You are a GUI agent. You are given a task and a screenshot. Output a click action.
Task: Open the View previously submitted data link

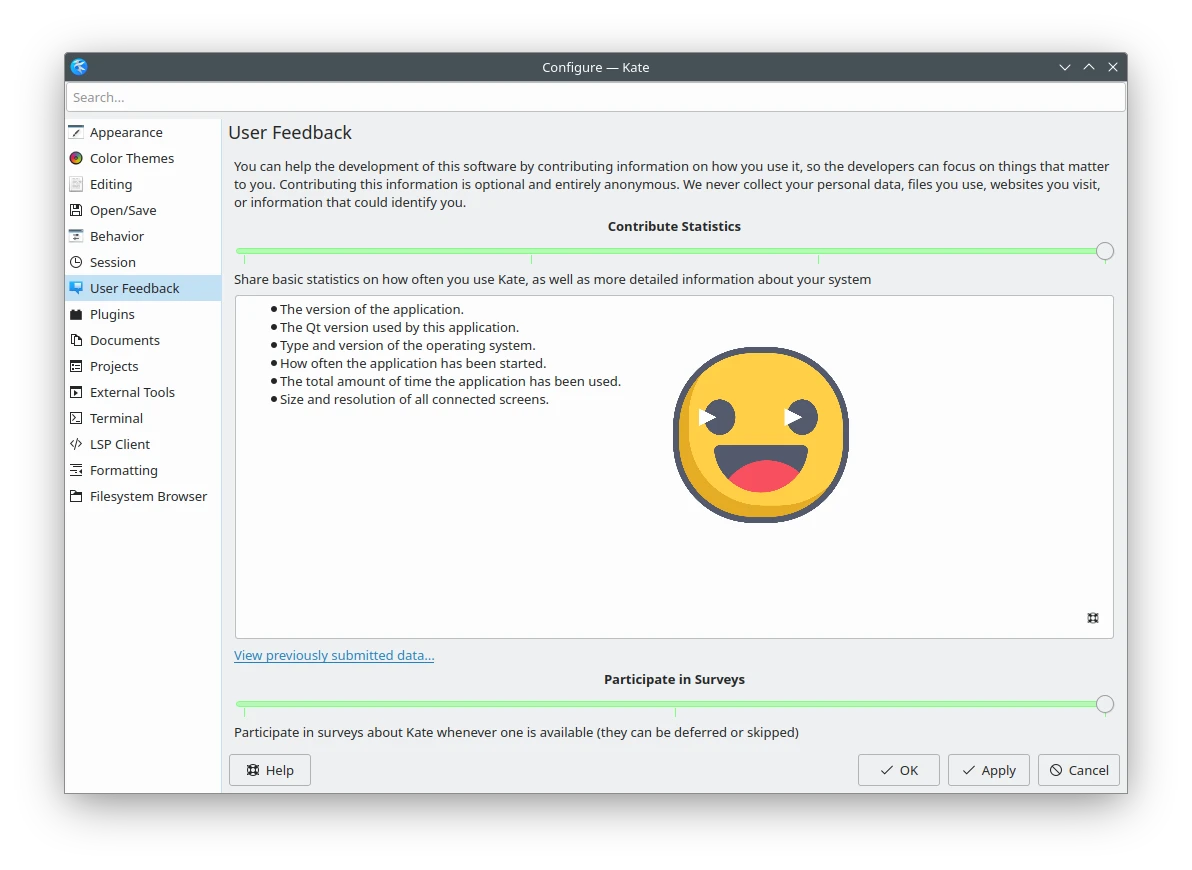point(334,655)
